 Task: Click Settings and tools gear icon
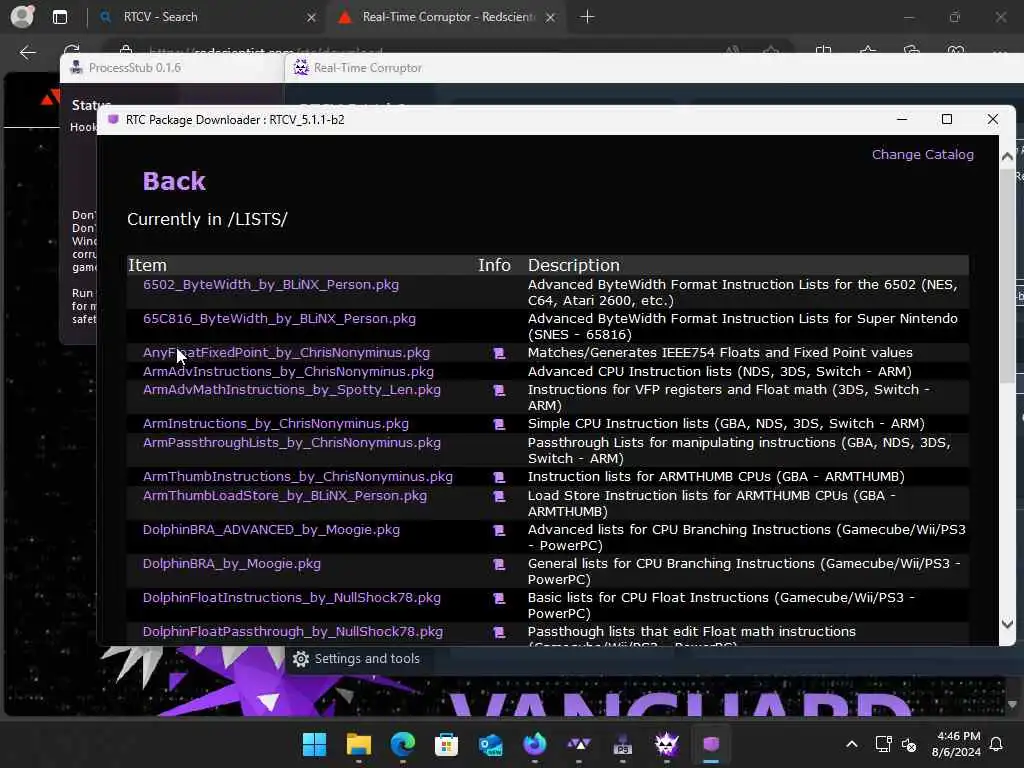[x=300, y=659]
